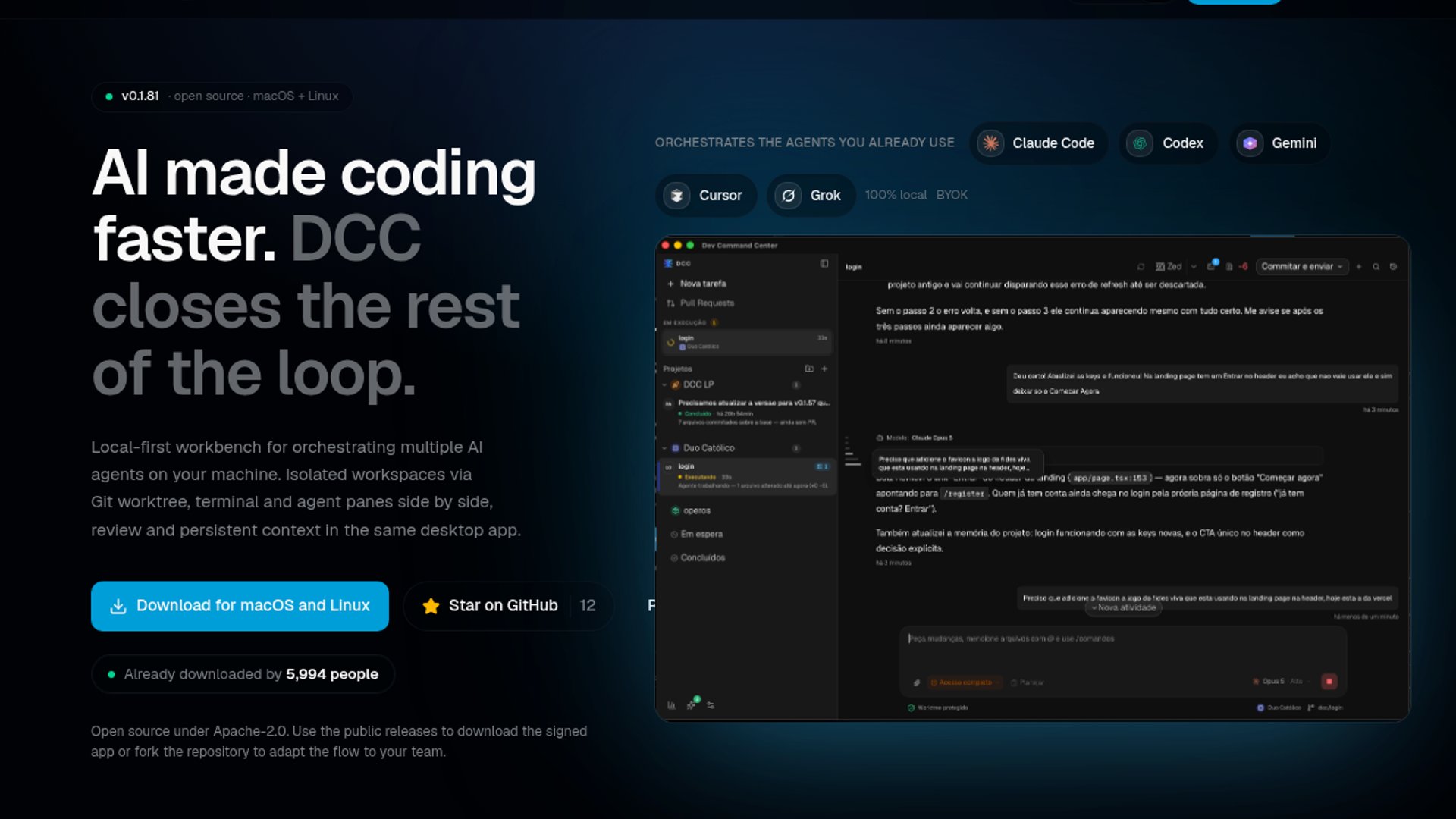This screenshot has height=819, width=1456.
Task: Expand the dropdown arrow next to Zed
Action: tap(1194, 267)
